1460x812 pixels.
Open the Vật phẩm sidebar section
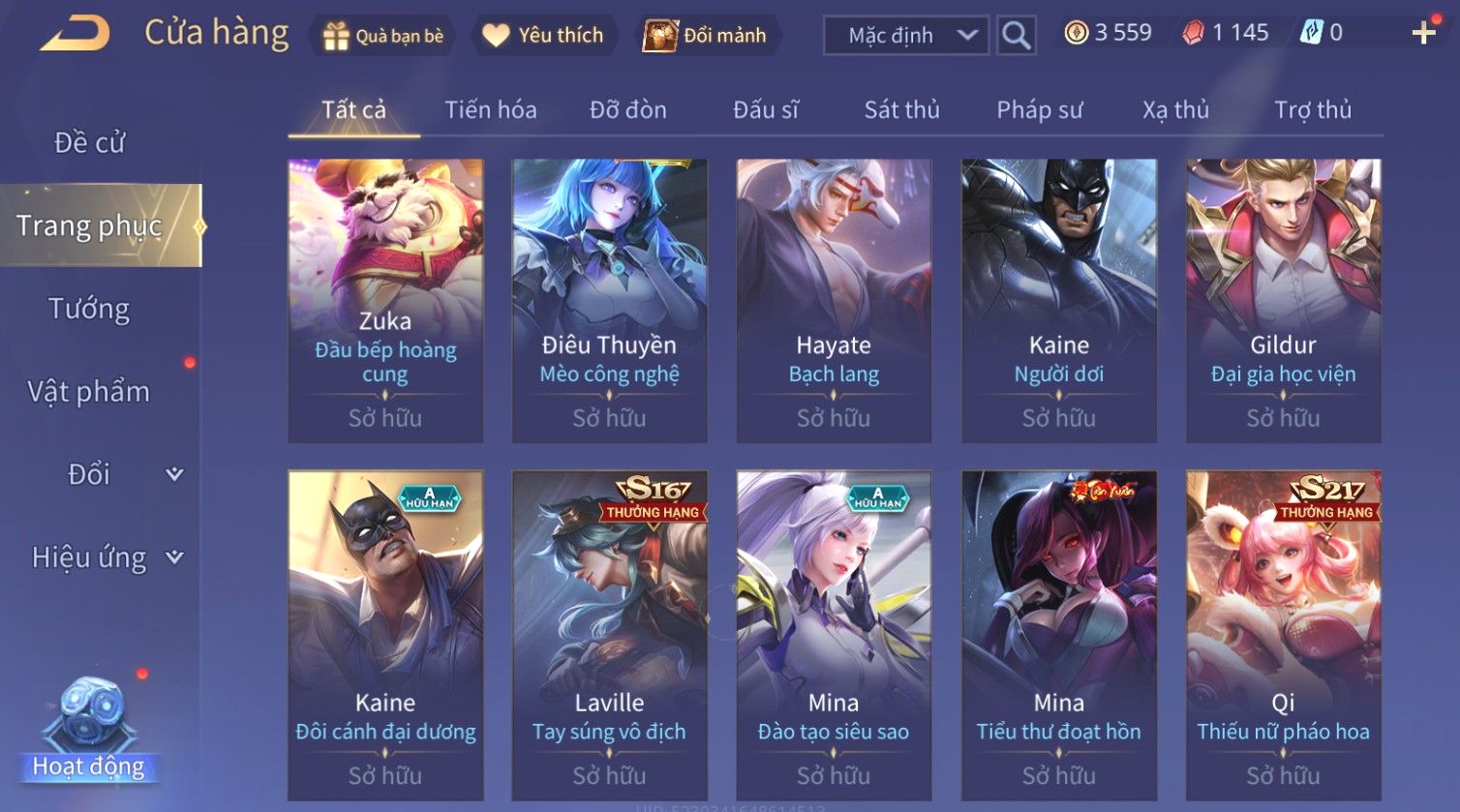88,392
